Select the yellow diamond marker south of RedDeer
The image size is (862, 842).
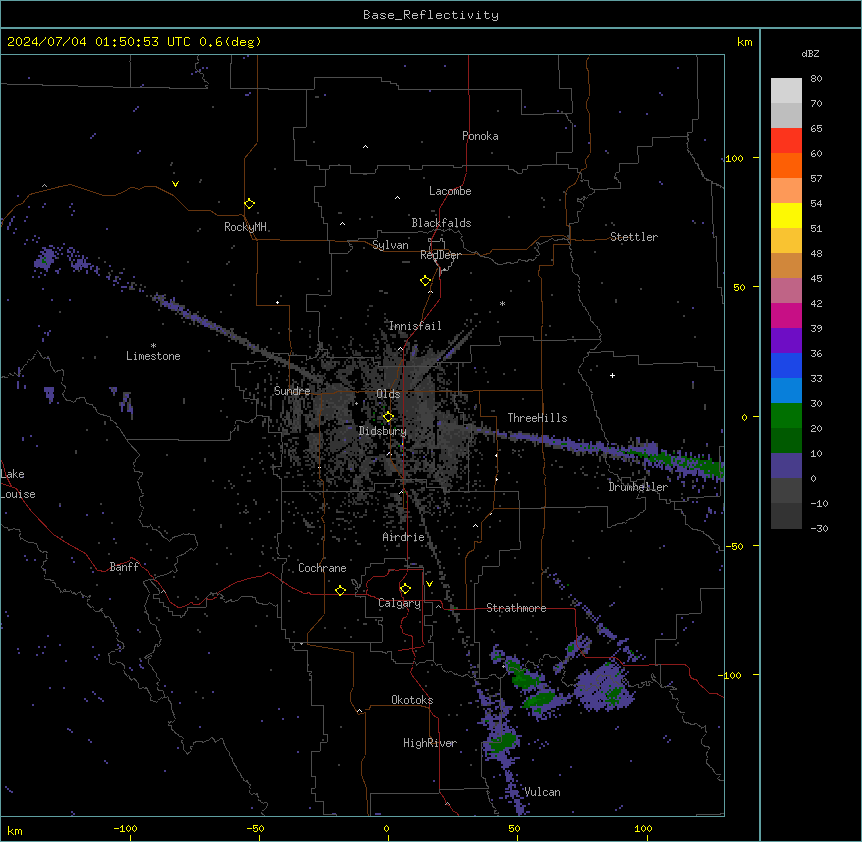tap(425, 281)
